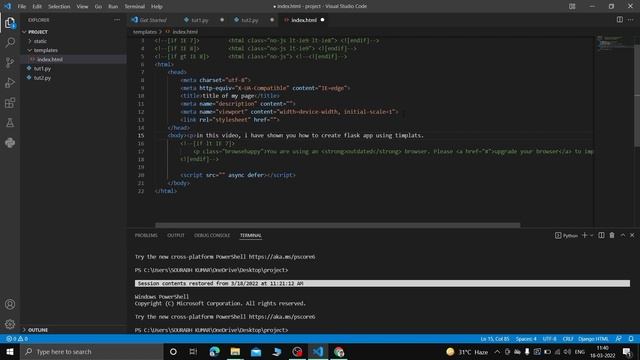The width and height of the screenshot is (640, 360).
Task: Open the Go menu
Action: pyautogui.click(x=98, y=7)
